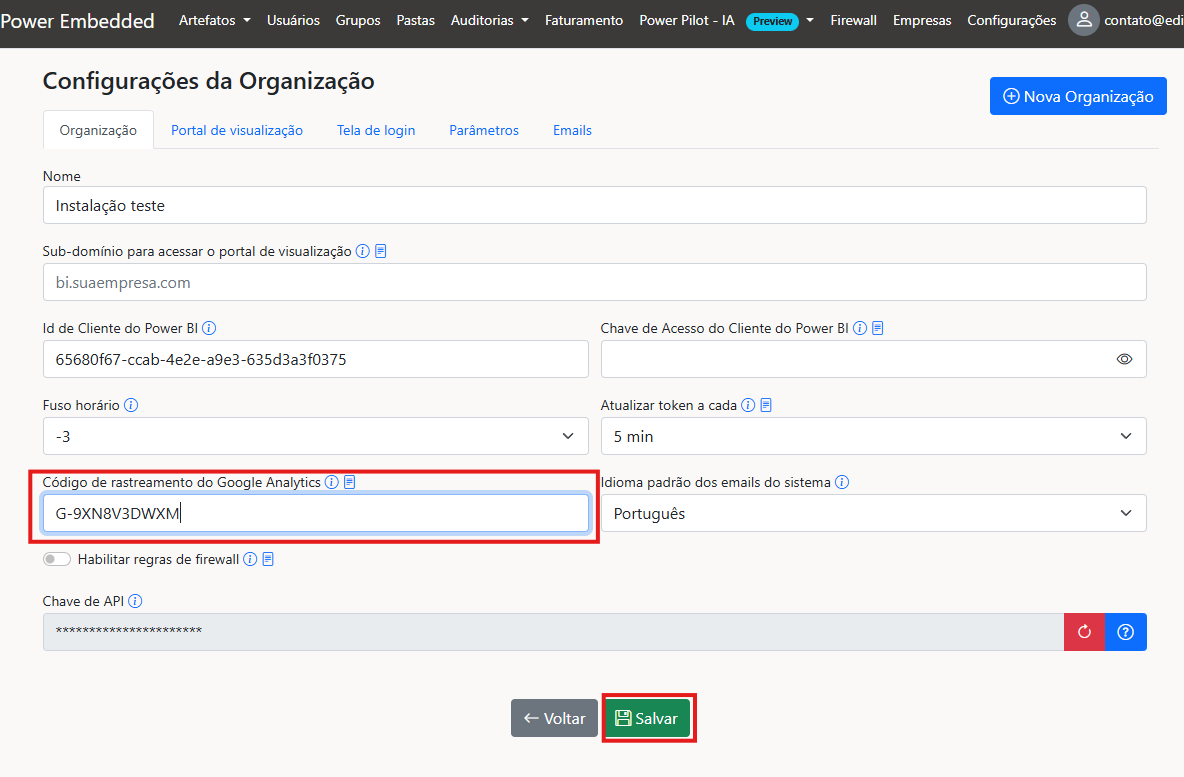Show the Power BI client access key
1184x777 pixels.
(x=1125, y=359)
